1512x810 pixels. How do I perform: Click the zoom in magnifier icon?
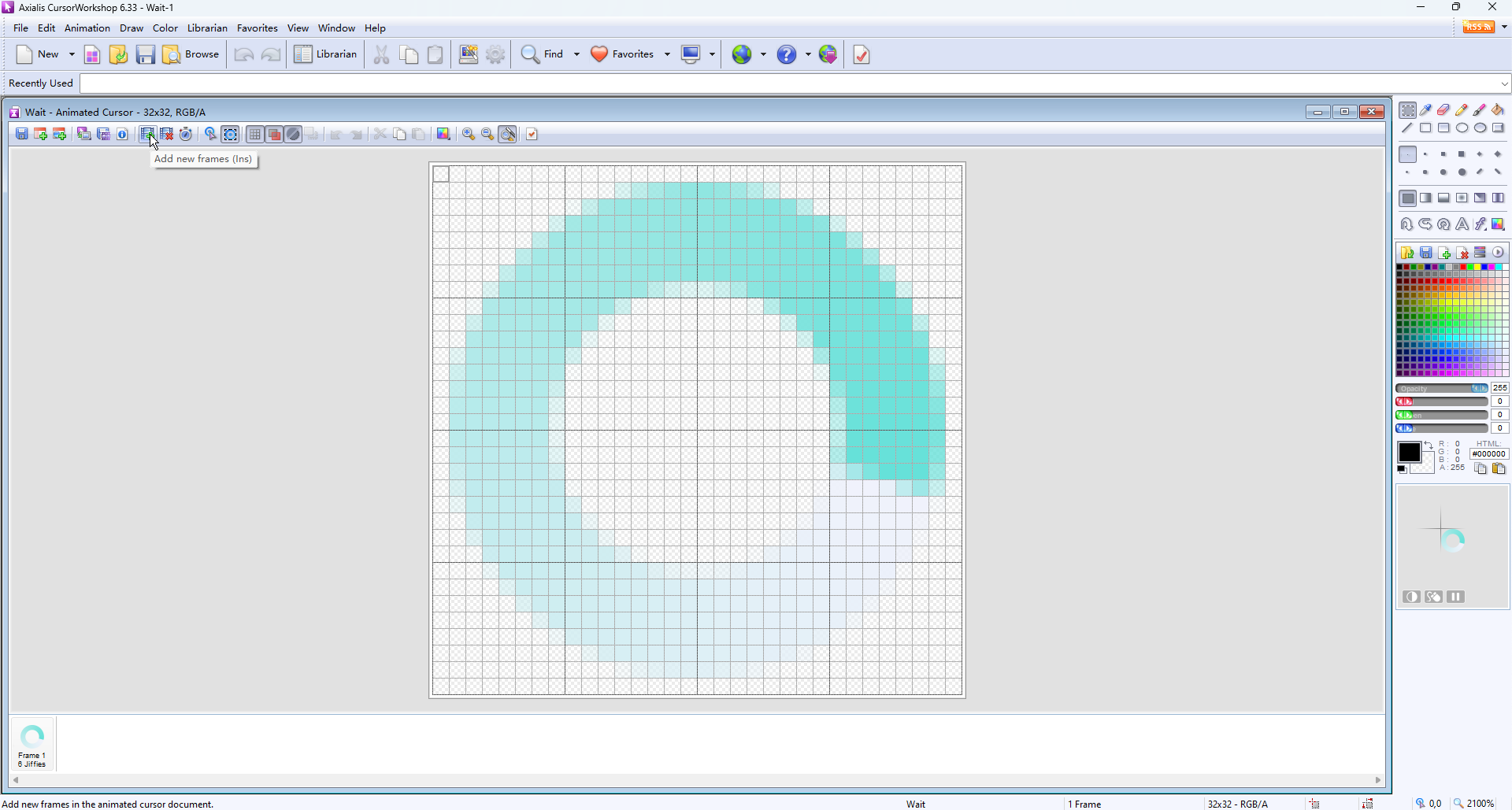point(469,135)
